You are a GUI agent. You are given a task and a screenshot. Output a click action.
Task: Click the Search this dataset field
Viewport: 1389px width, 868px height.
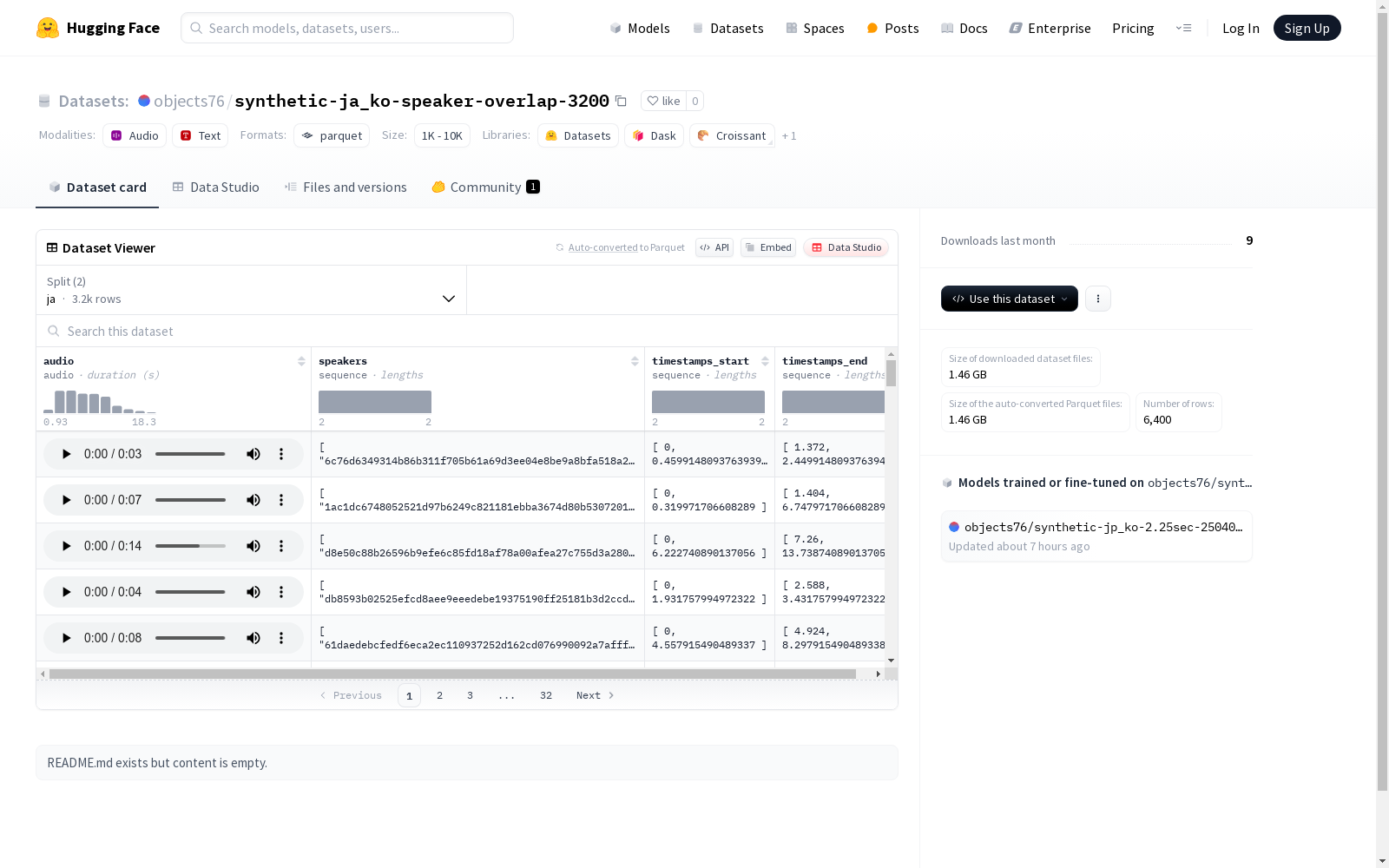(x=467, y=331)
